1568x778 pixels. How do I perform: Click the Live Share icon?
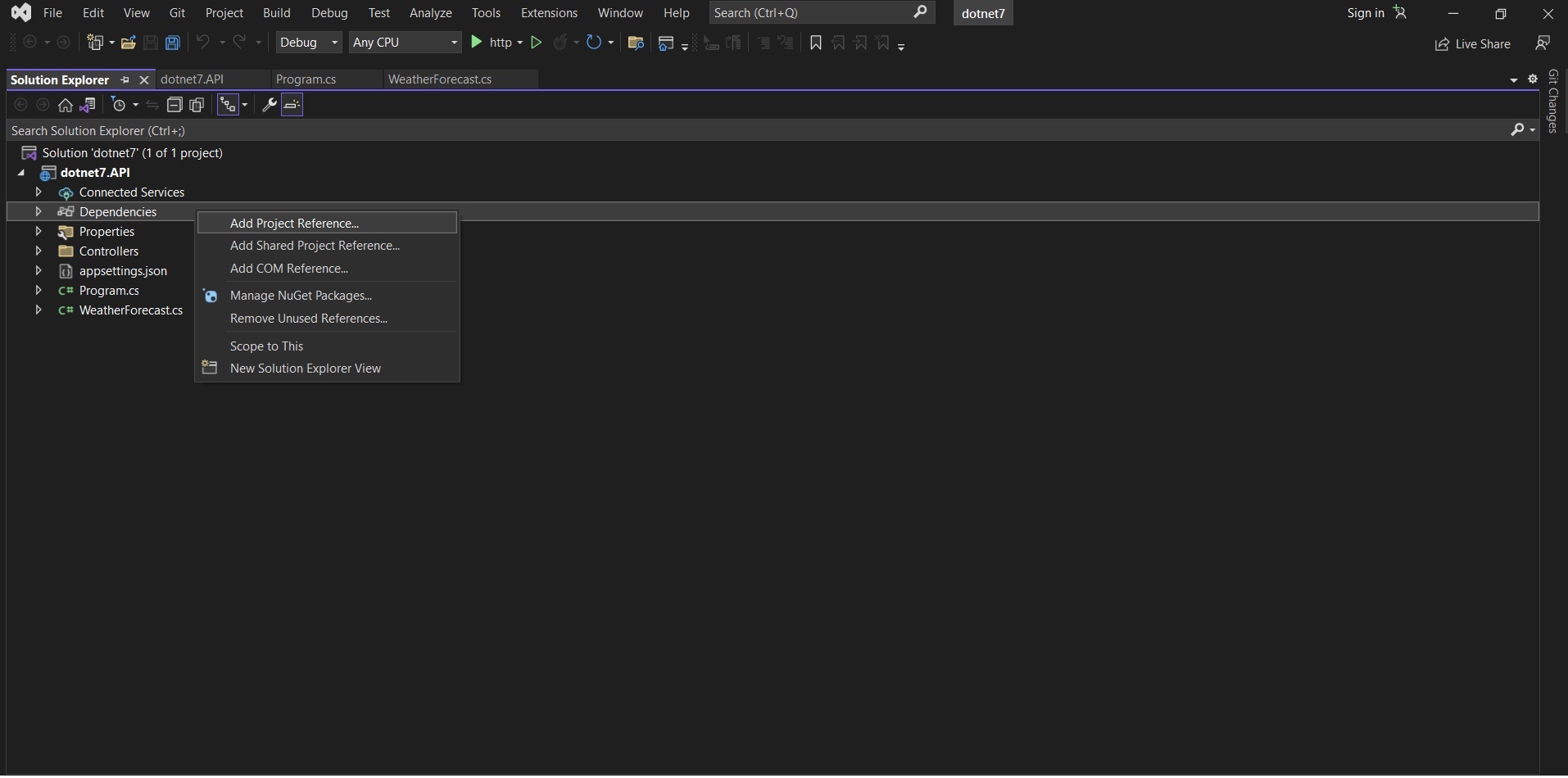pyautogui.click(x=1443, y=44)
